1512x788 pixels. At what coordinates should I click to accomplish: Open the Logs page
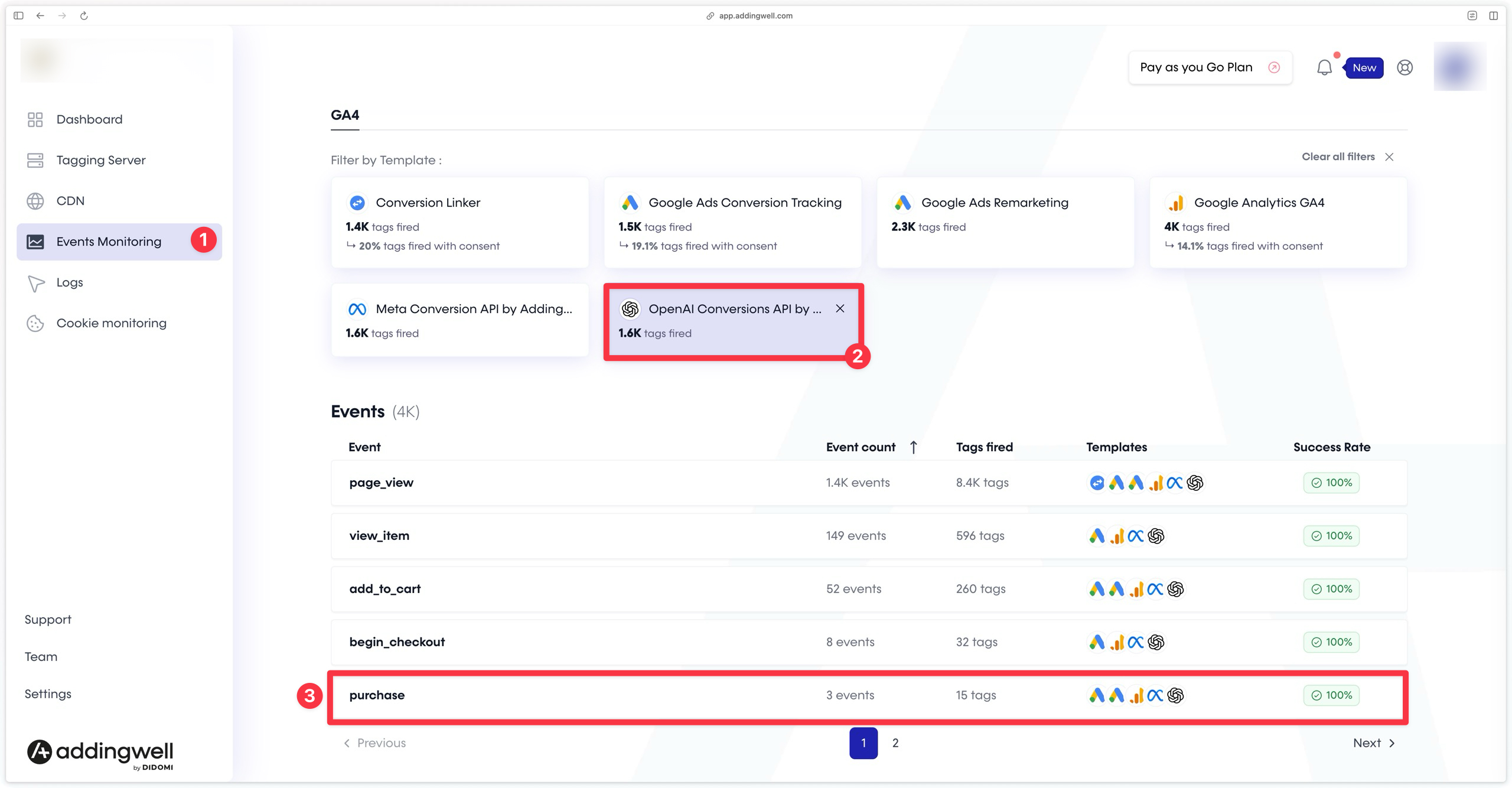(119, 282)
